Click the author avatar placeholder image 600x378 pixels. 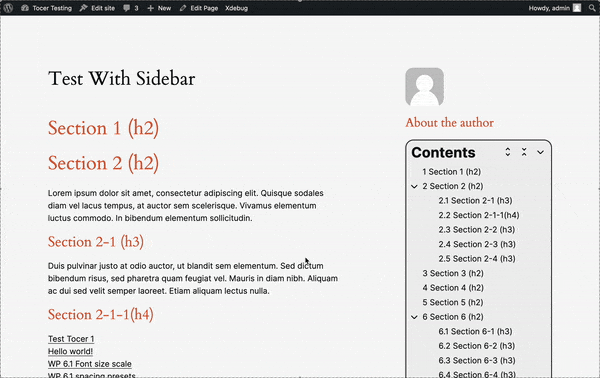pos(424,87)
